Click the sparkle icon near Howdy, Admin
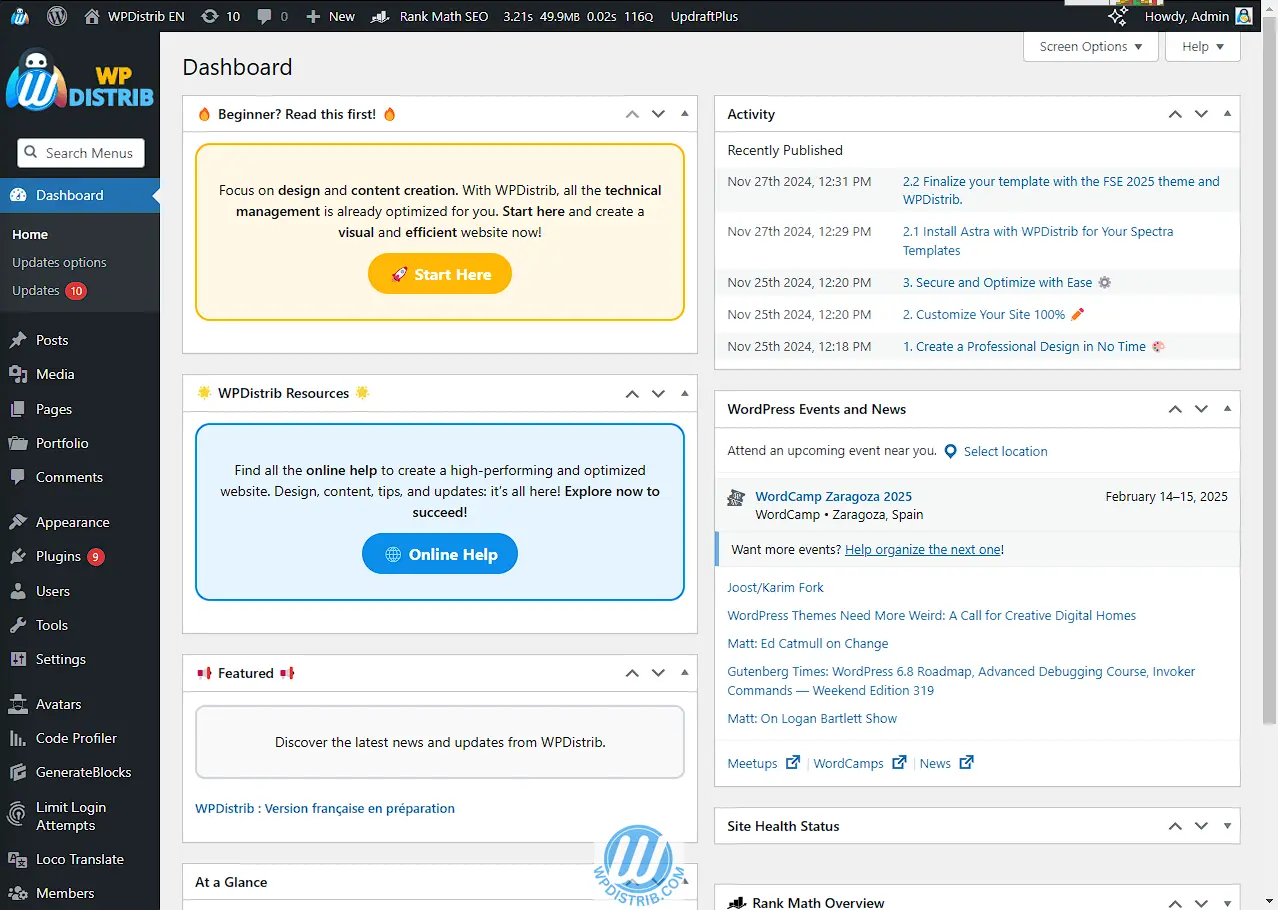 (x=1118, y=16)
